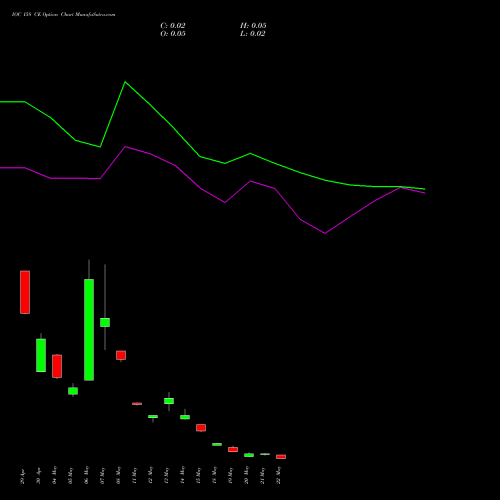Click the open value "O: 0.05"

(x=173, y=34)
